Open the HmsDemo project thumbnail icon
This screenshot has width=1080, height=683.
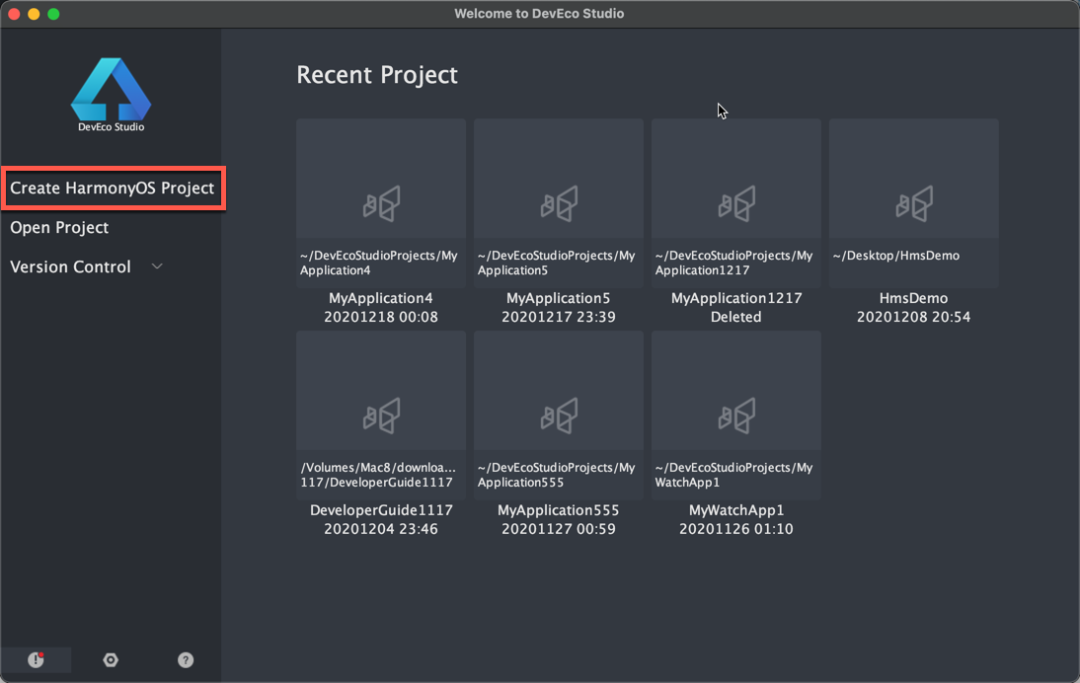tap(914, 203)
